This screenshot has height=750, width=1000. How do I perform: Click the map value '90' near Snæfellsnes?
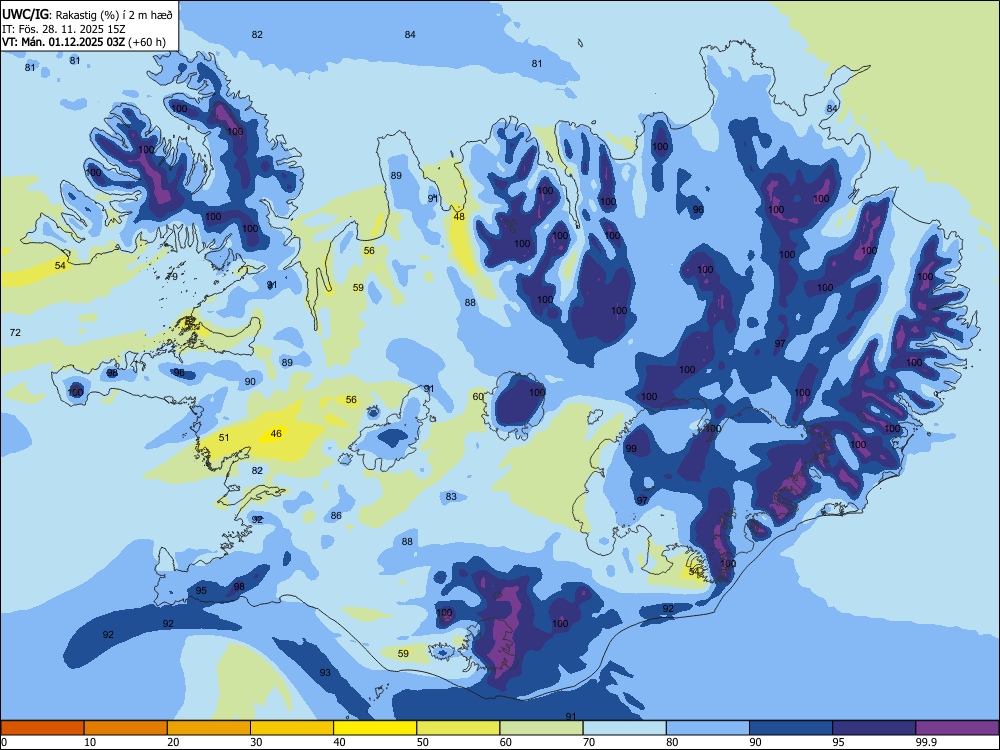250,381
